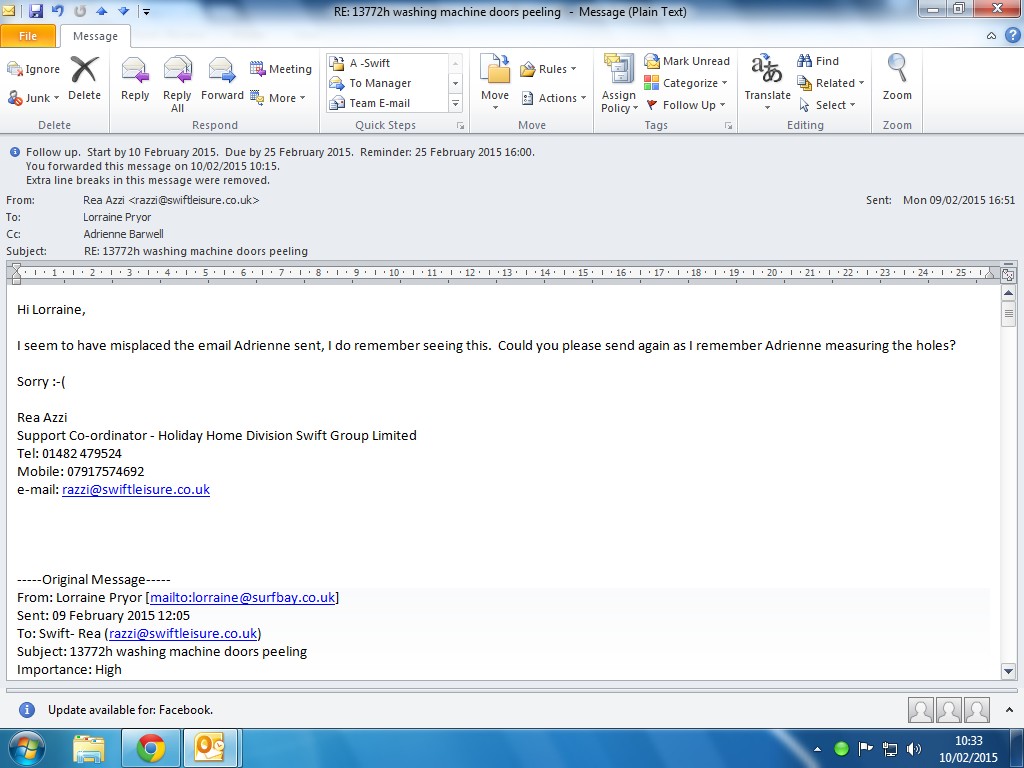Click razzi@swiftleisure.co.uk link in original message
The height and width of the screenshot is (768, 1024).
(183, 633)
